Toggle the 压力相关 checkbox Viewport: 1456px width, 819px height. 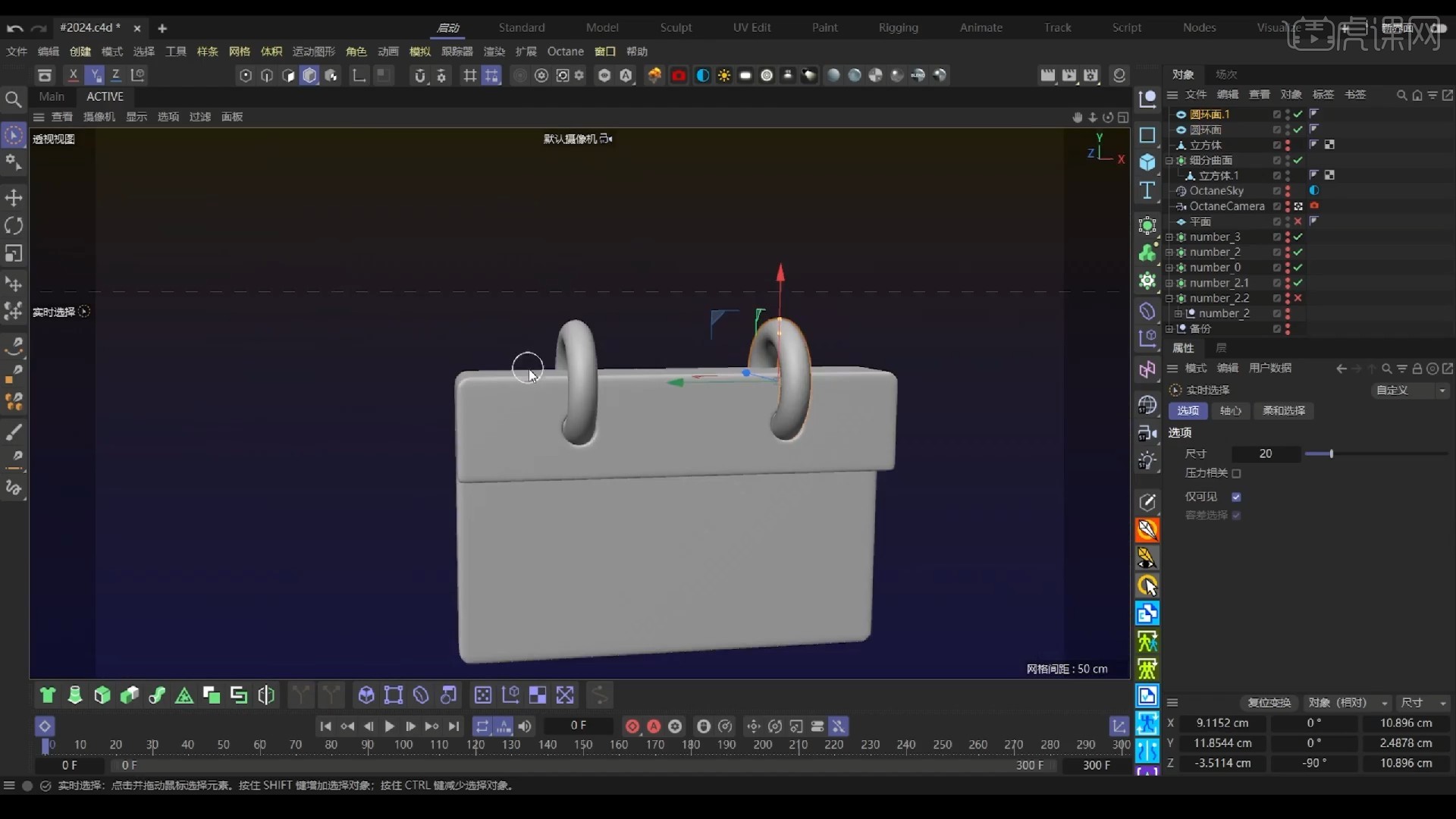click(x=1236, y=473)
